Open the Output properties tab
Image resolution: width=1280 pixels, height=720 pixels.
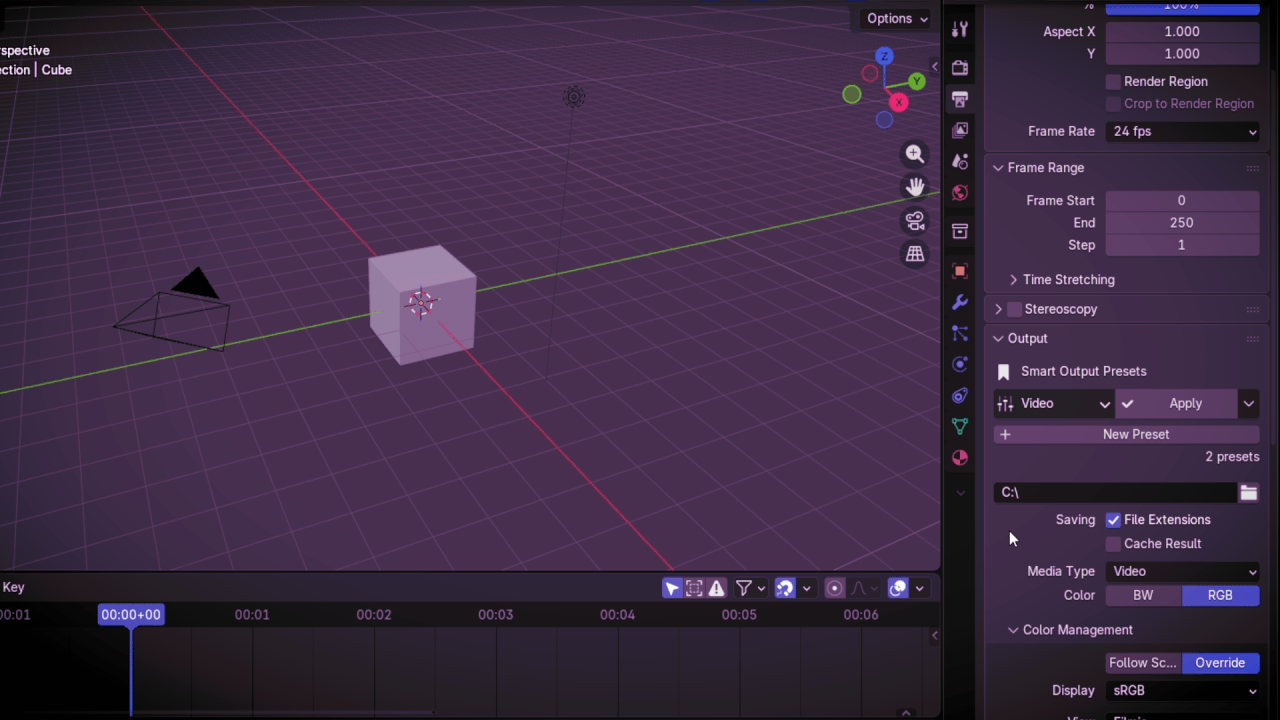pos(960,99)
